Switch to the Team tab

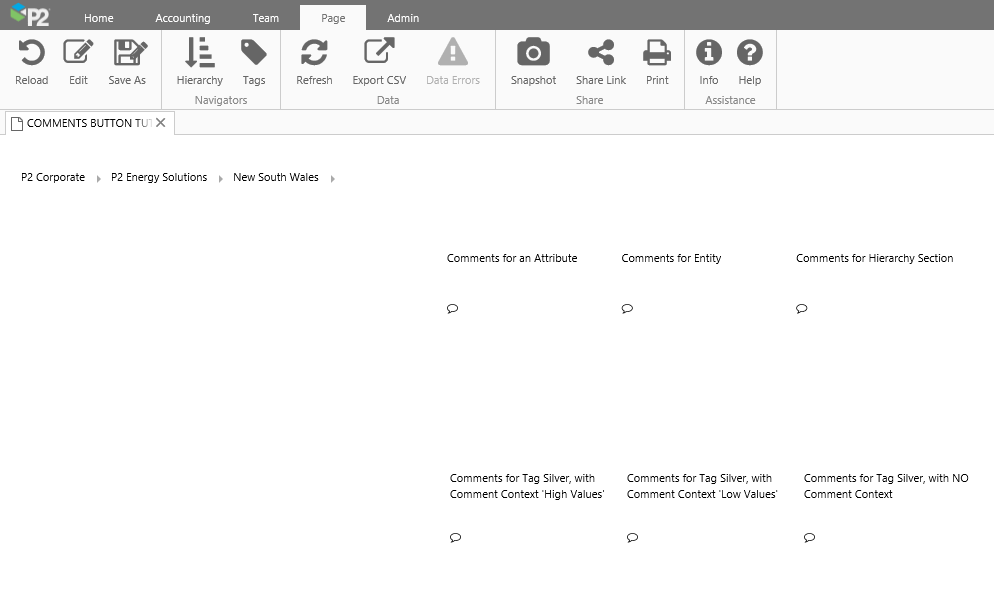(x=266, y=18)
